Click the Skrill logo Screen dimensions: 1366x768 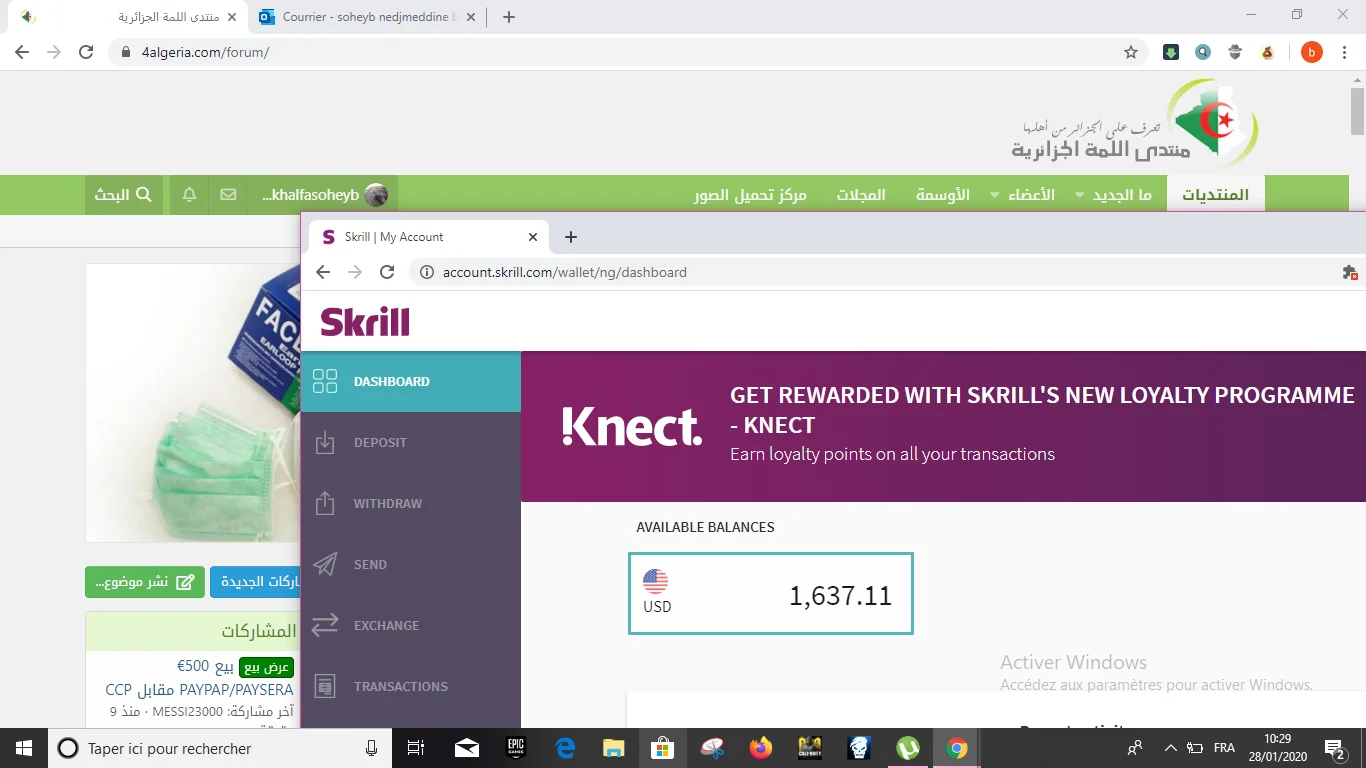click(x=365, y=322)
